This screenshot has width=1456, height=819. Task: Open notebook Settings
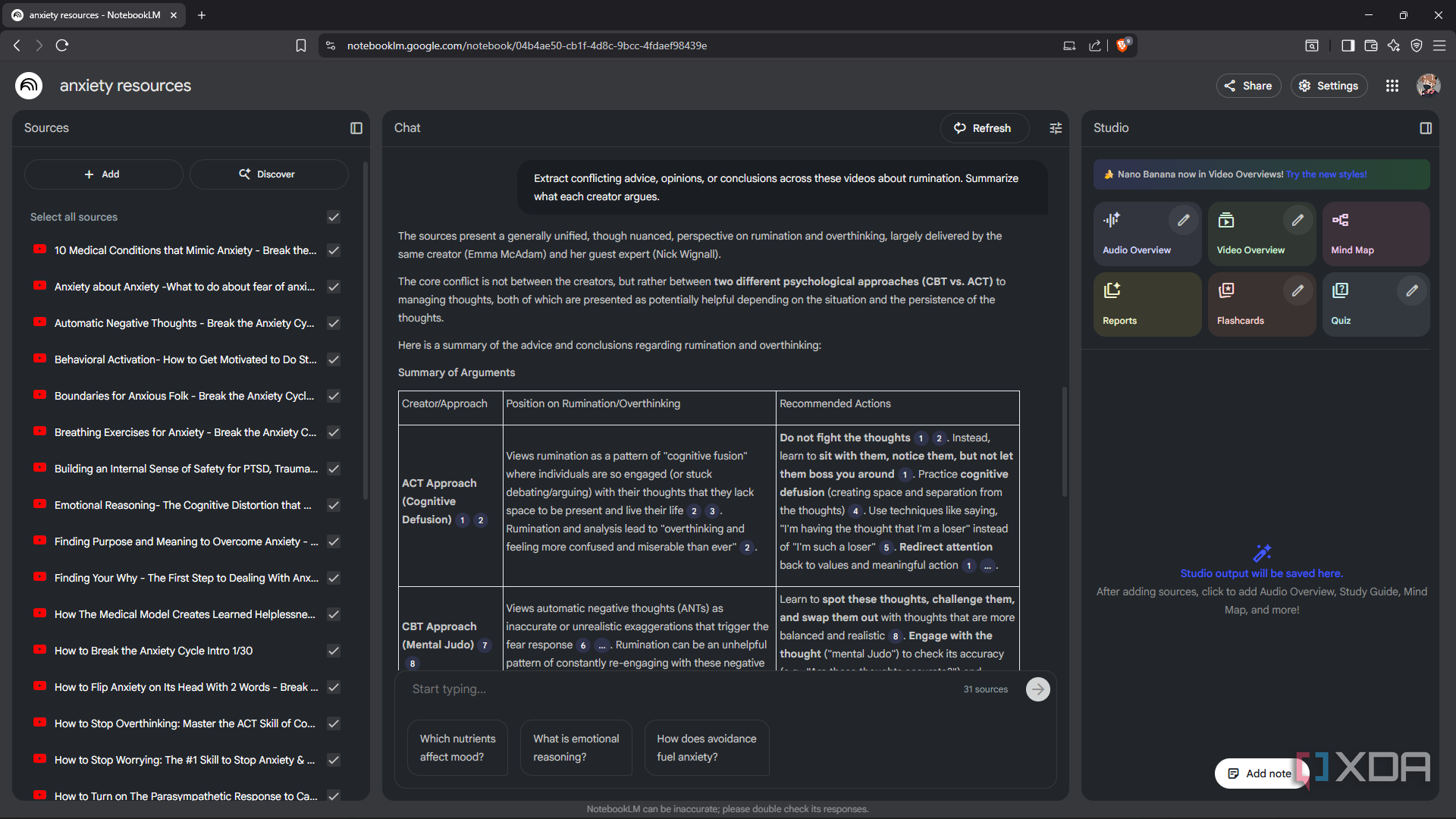pos(1329,86)
